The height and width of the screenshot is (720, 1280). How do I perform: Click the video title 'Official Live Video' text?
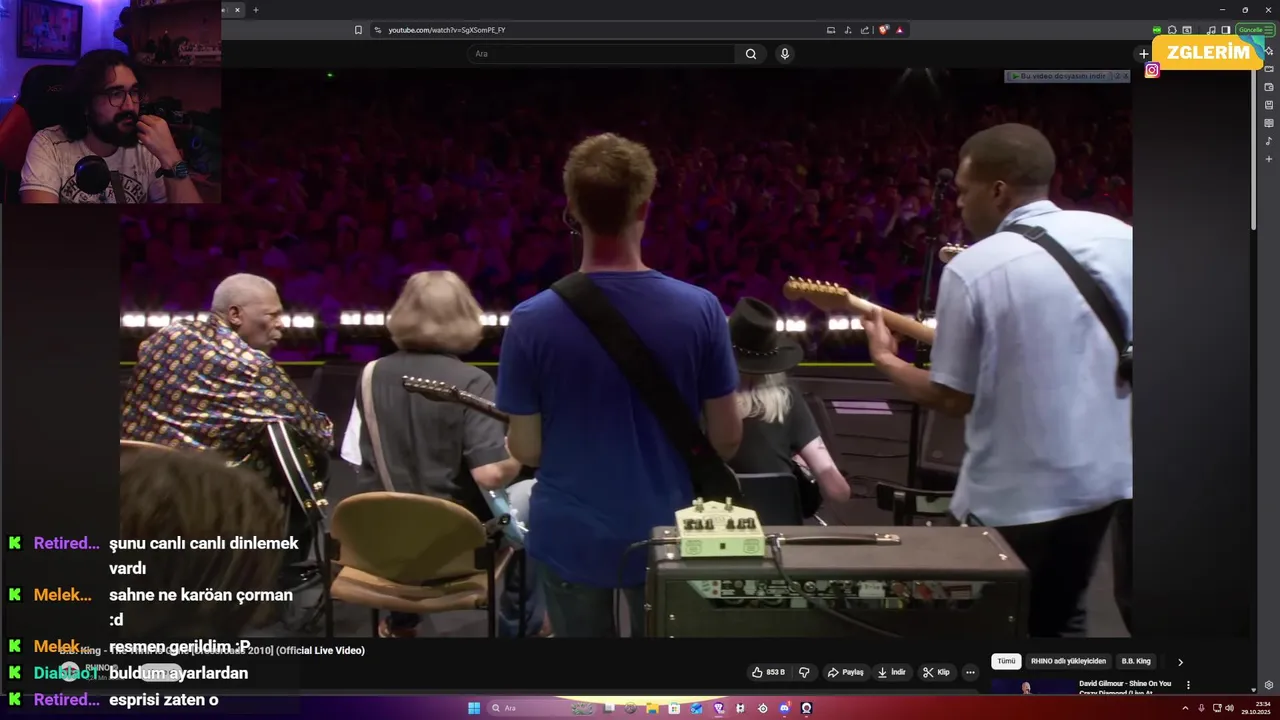pos(321,650)
